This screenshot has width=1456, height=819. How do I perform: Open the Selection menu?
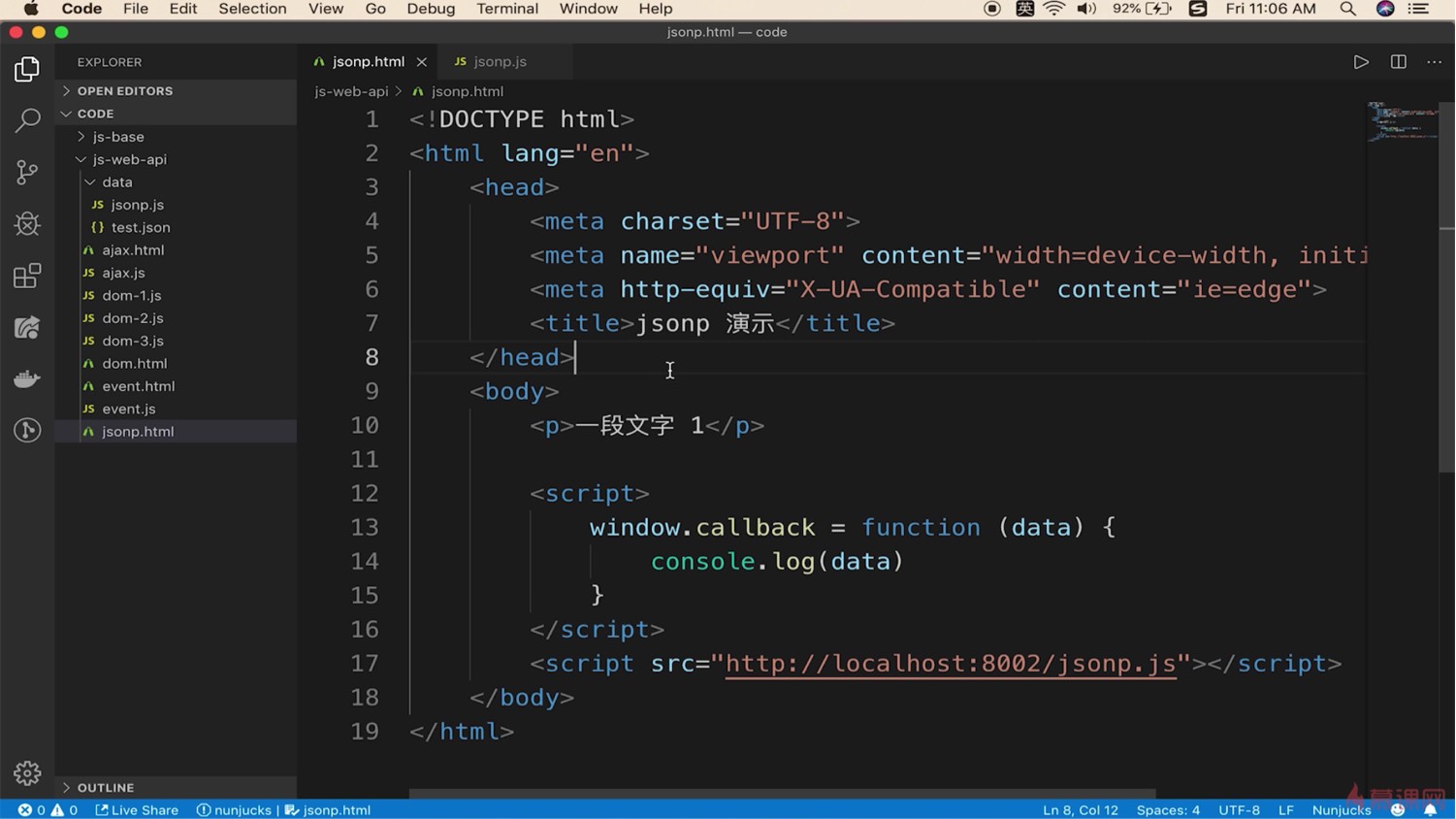pos(252,9)
